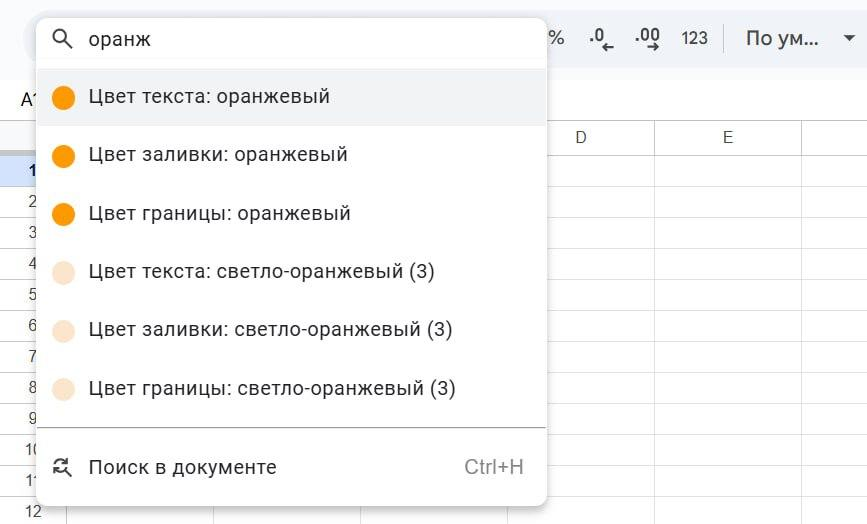Select column D header

coord(580,138)
